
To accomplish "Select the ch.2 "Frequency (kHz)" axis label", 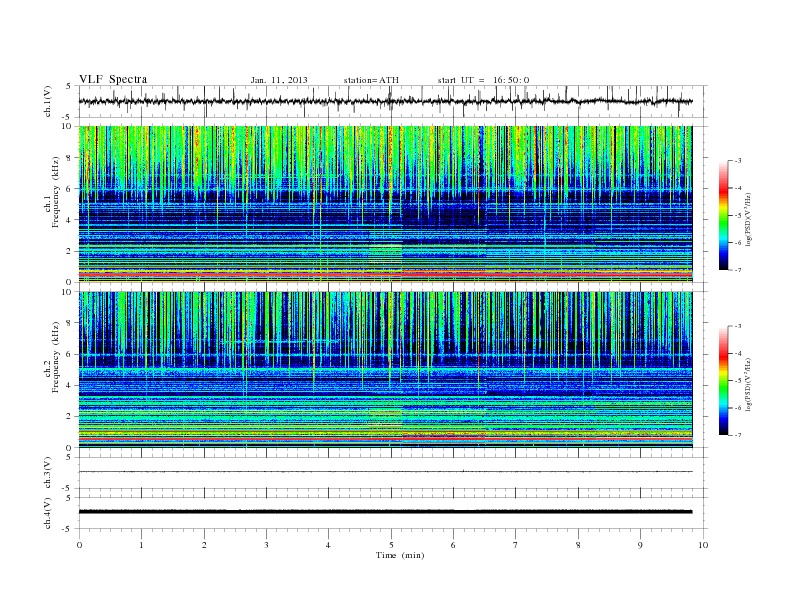I will tap(56, 358).
